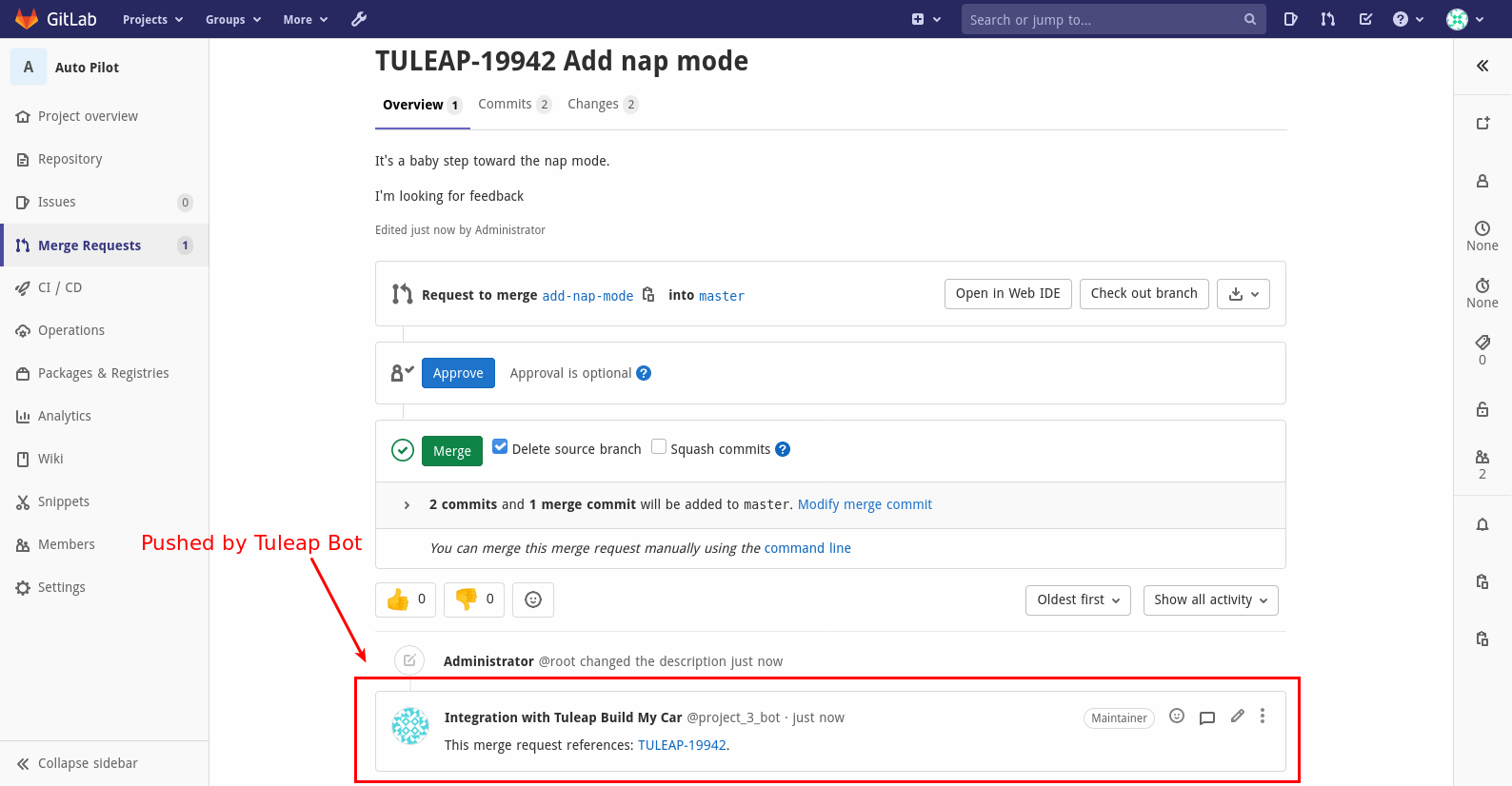
Task: Open the download patches dropdown
Action: (x=1243, y=294)
